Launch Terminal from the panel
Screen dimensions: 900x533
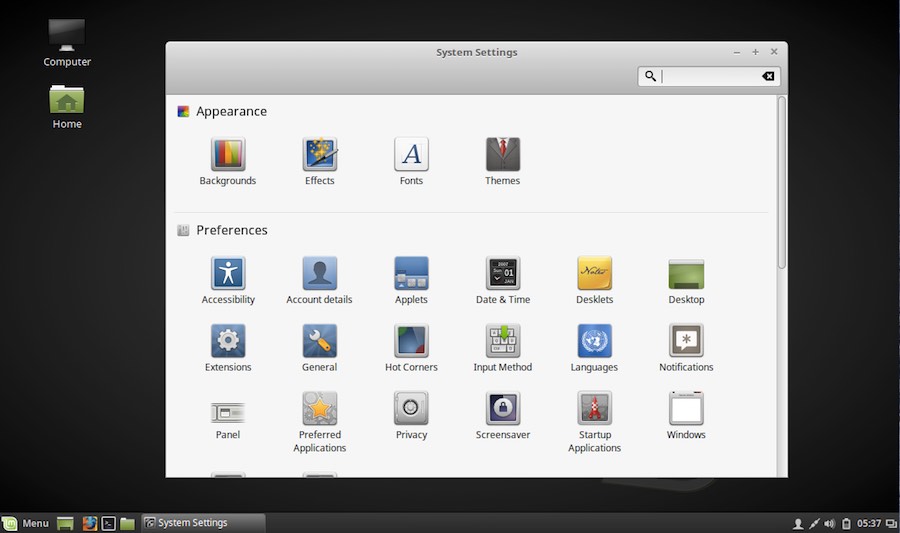pyautogui.click(x=108, y=523)
